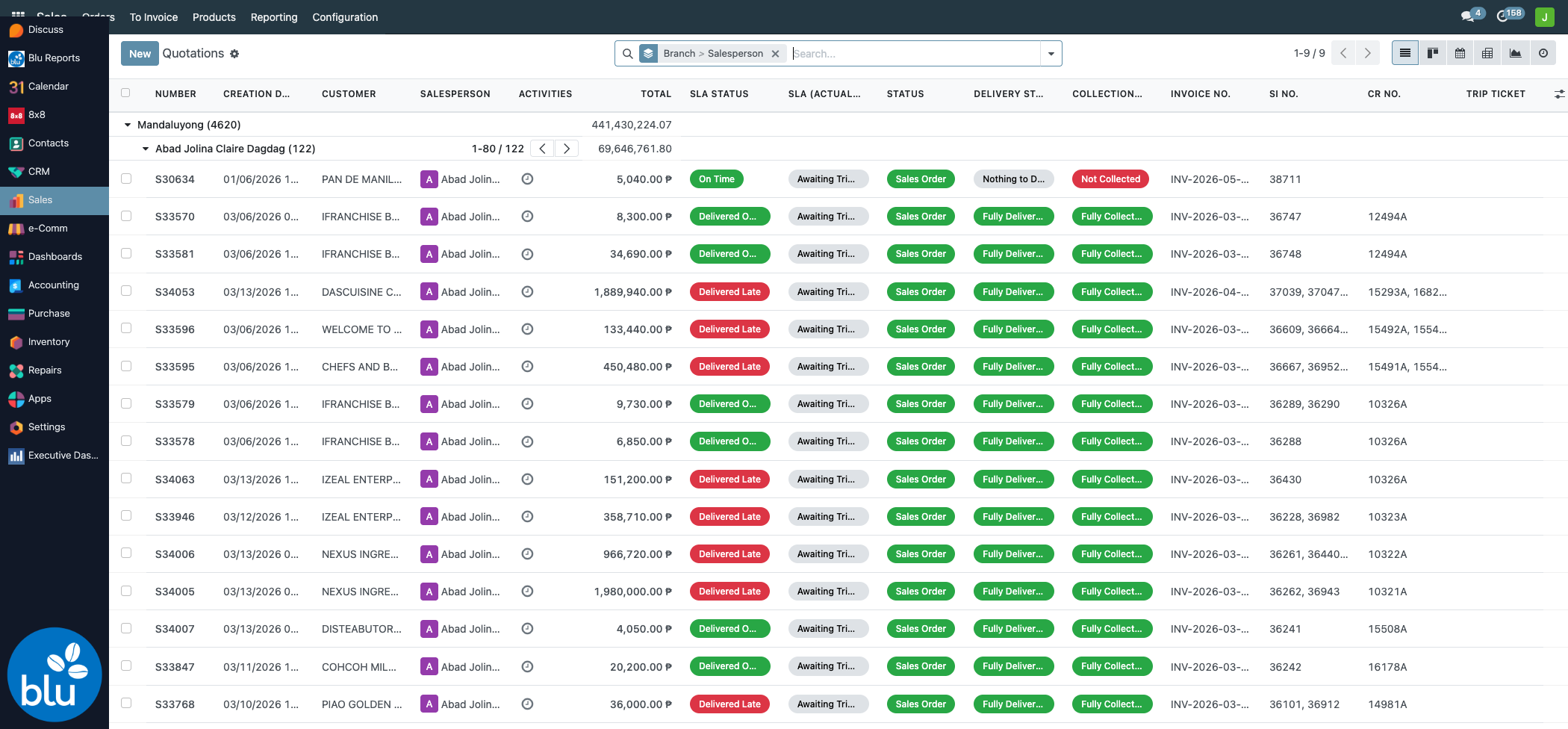
Task: Check the row checkbox for S33570
Action: pos(126,216)
